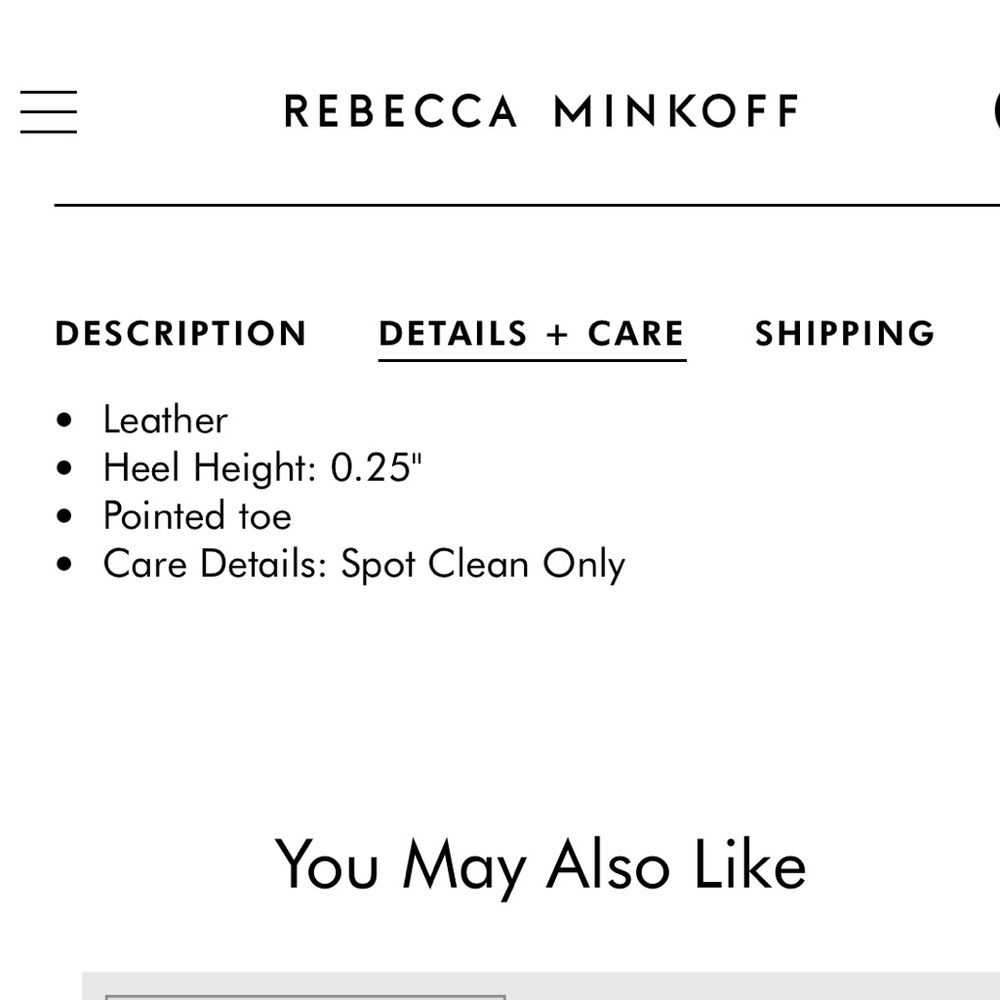The height and width of the screenshot is (1000, 1000).
Task: Select the Details + Care tab
Action: 532,334
